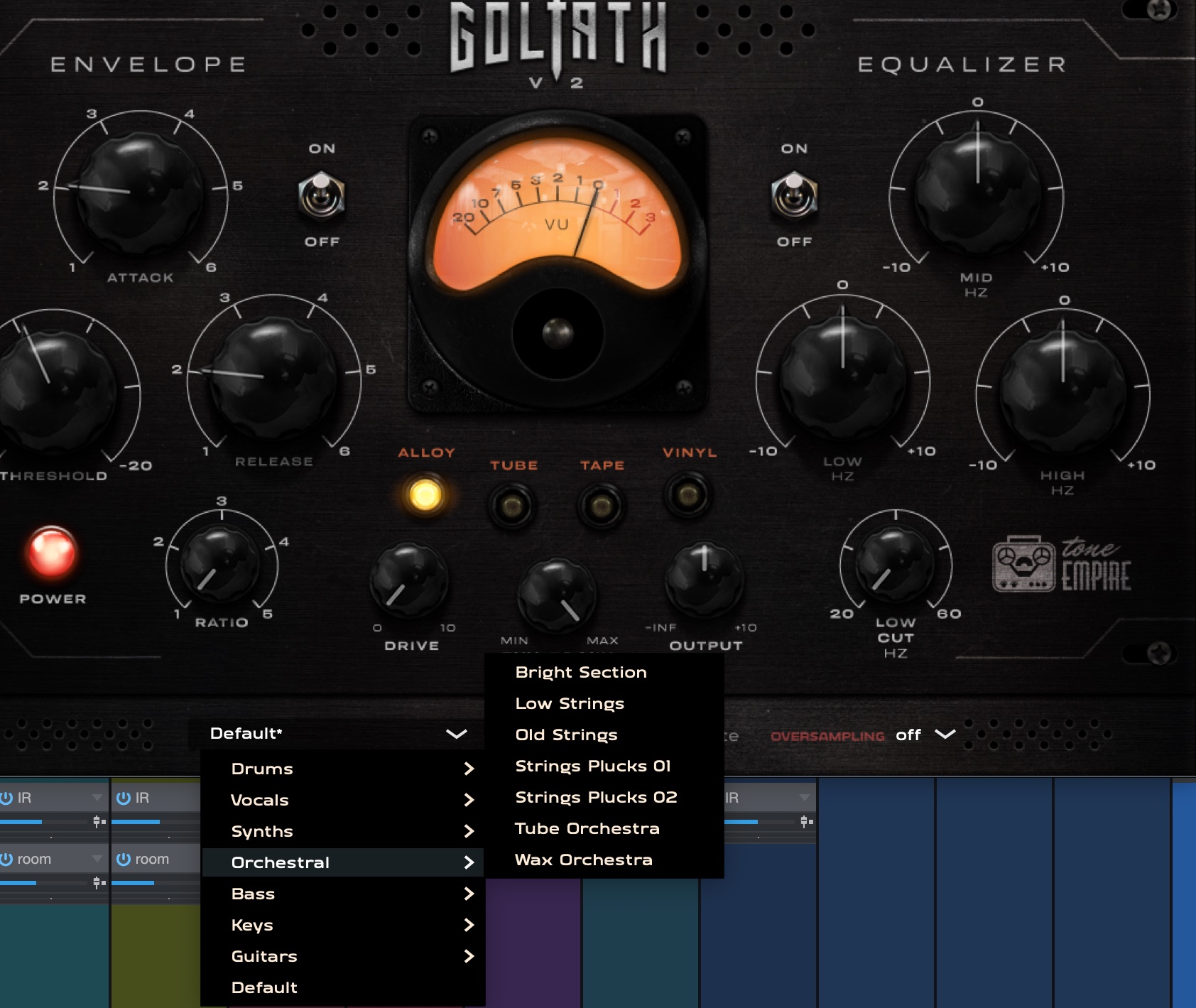Image resolution: width=1196 pixels, height=1008 pixels.
Task: Select the Alloy saturation mode light
Action: [x=425, y=495]
